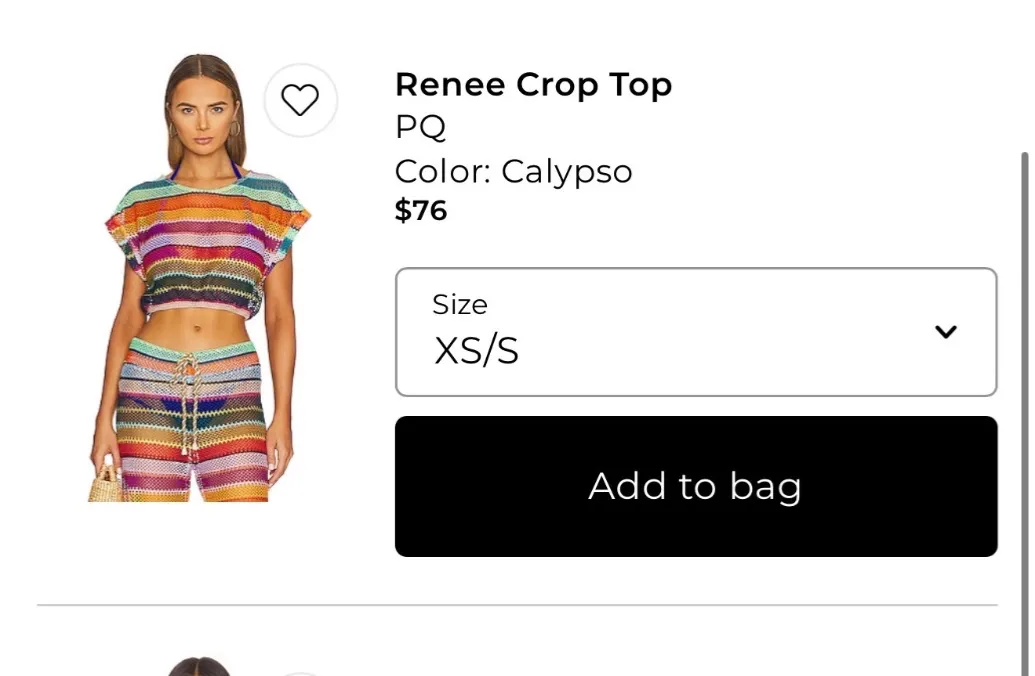Click the $76 price label
This screenshot has height=676, width=1035.
point(420,210)
